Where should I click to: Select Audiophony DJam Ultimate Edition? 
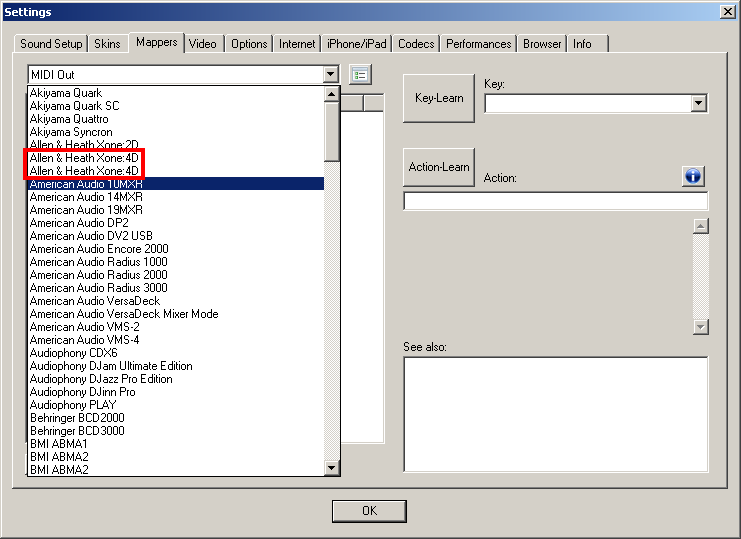176,366
